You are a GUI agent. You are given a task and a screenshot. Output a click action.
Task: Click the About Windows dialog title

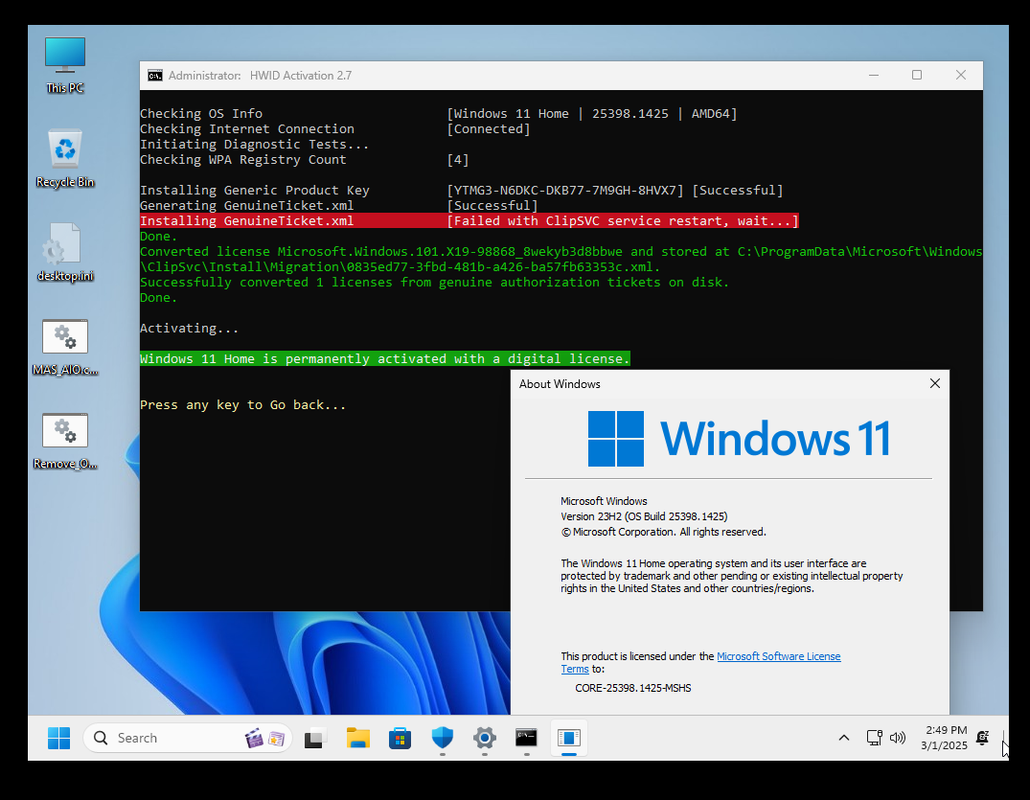[x=560, y=384]
